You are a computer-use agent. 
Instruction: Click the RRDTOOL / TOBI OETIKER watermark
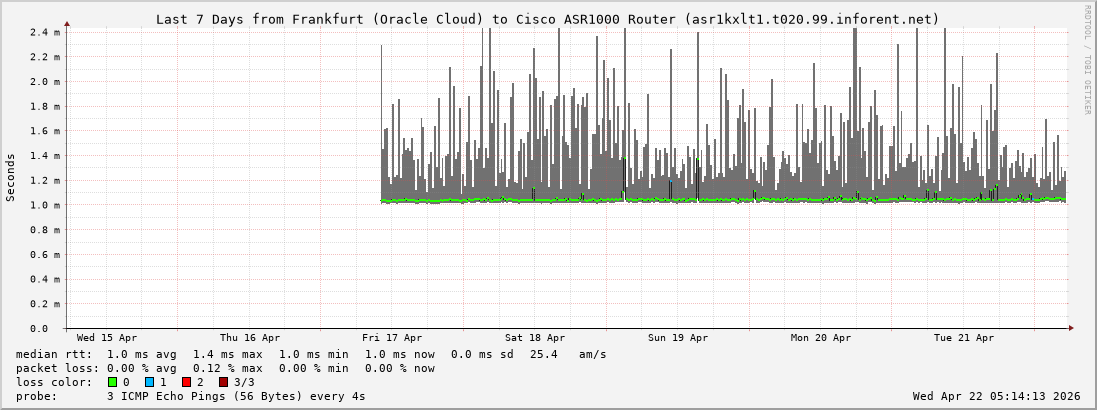tap(1087, 59)
